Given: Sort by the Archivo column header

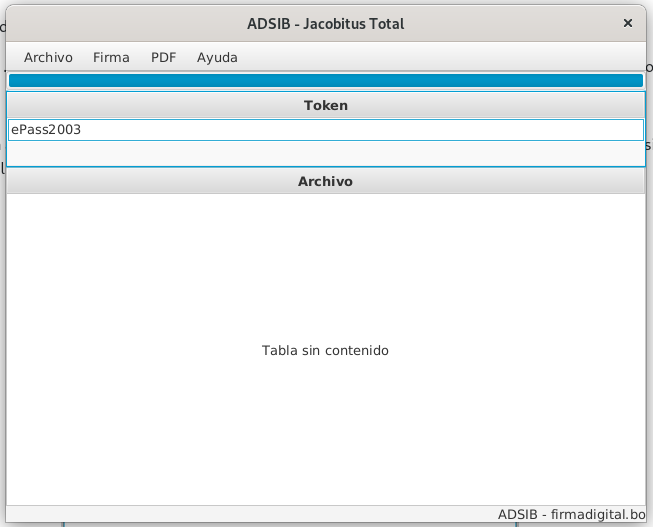Looking at the screenshot, I should (x=326, y=181).
